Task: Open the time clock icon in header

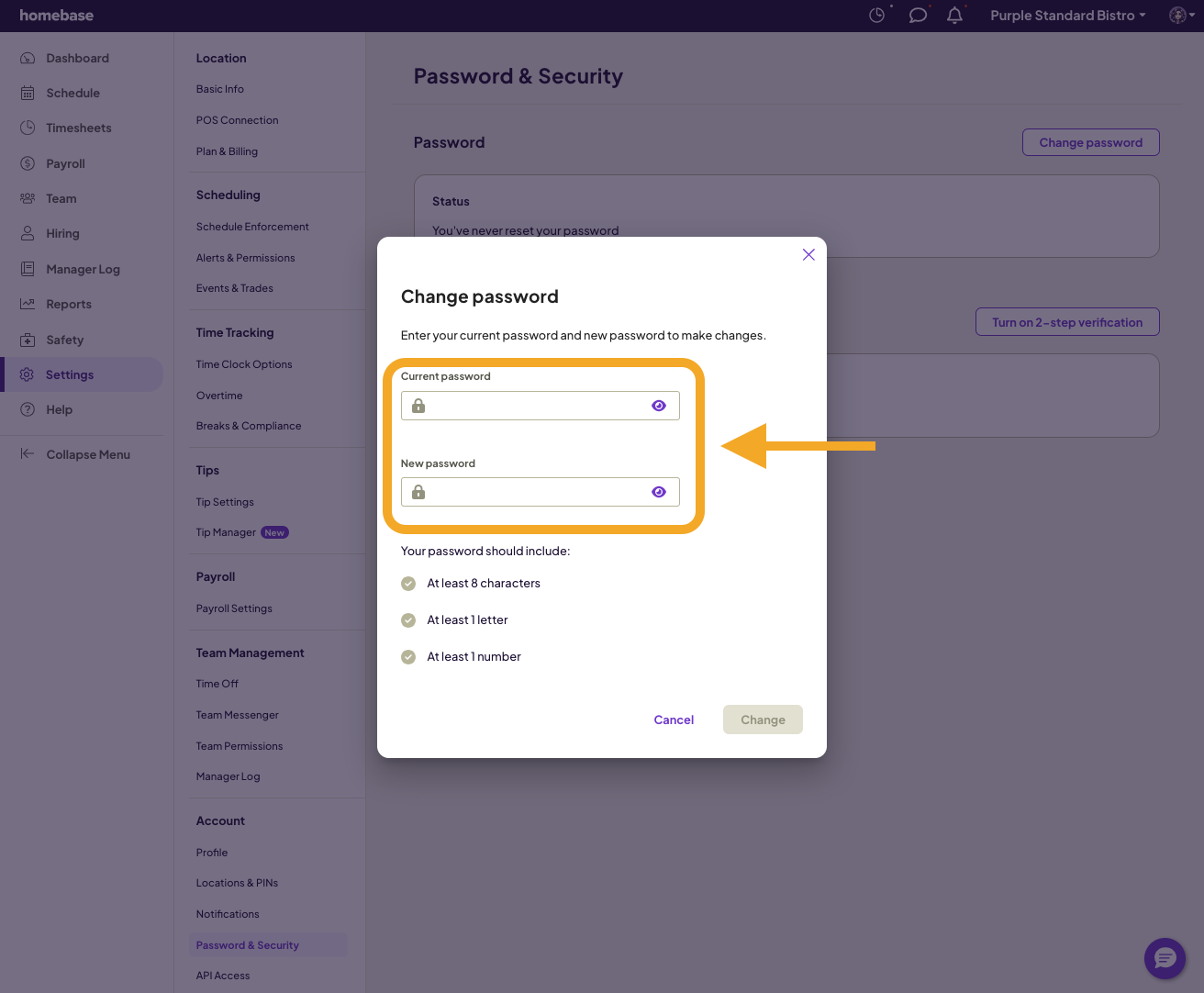Action: 876,16
